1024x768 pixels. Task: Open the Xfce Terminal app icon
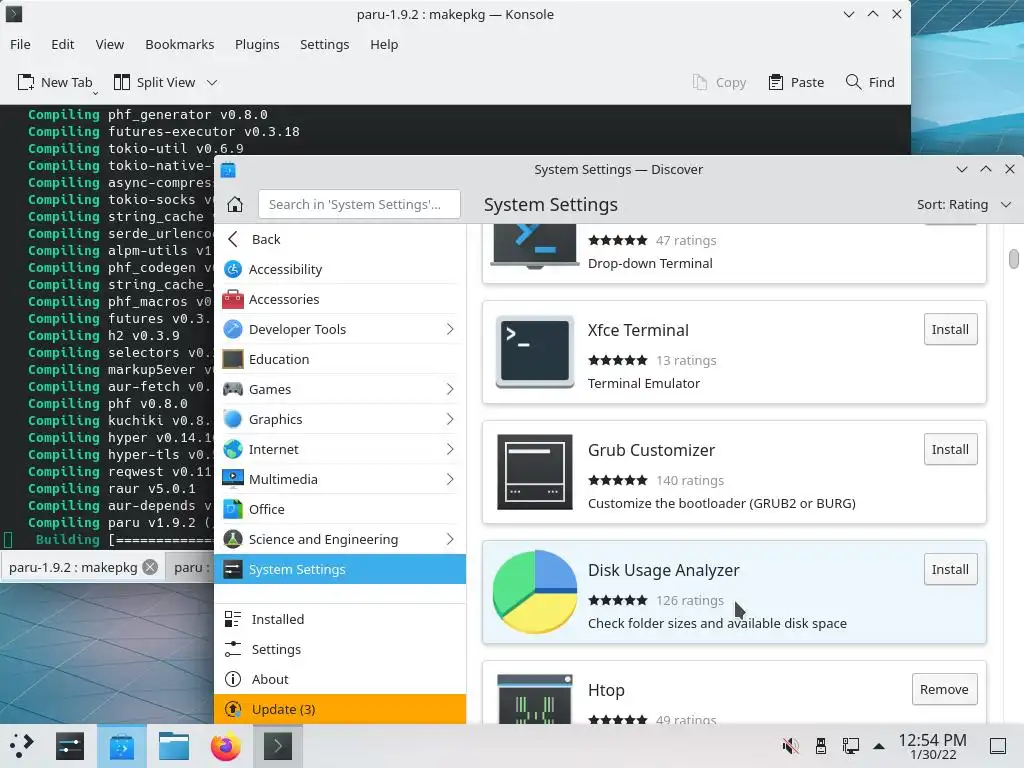(x=535, y=352)
